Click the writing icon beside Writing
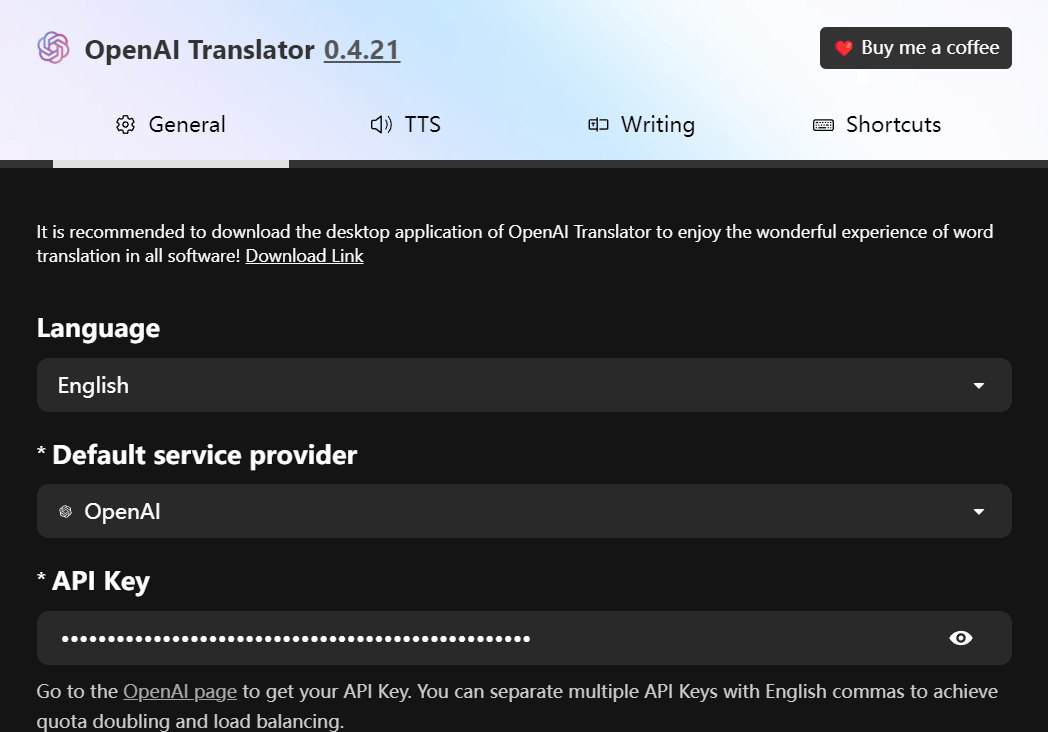 tap(598, 125)
